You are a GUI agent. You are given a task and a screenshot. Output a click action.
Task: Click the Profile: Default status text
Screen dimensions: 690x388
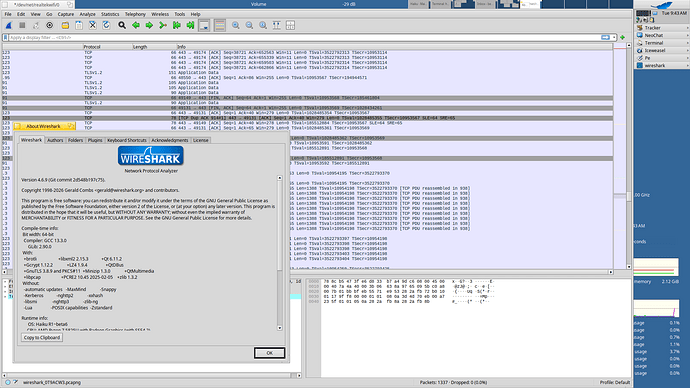615,382
